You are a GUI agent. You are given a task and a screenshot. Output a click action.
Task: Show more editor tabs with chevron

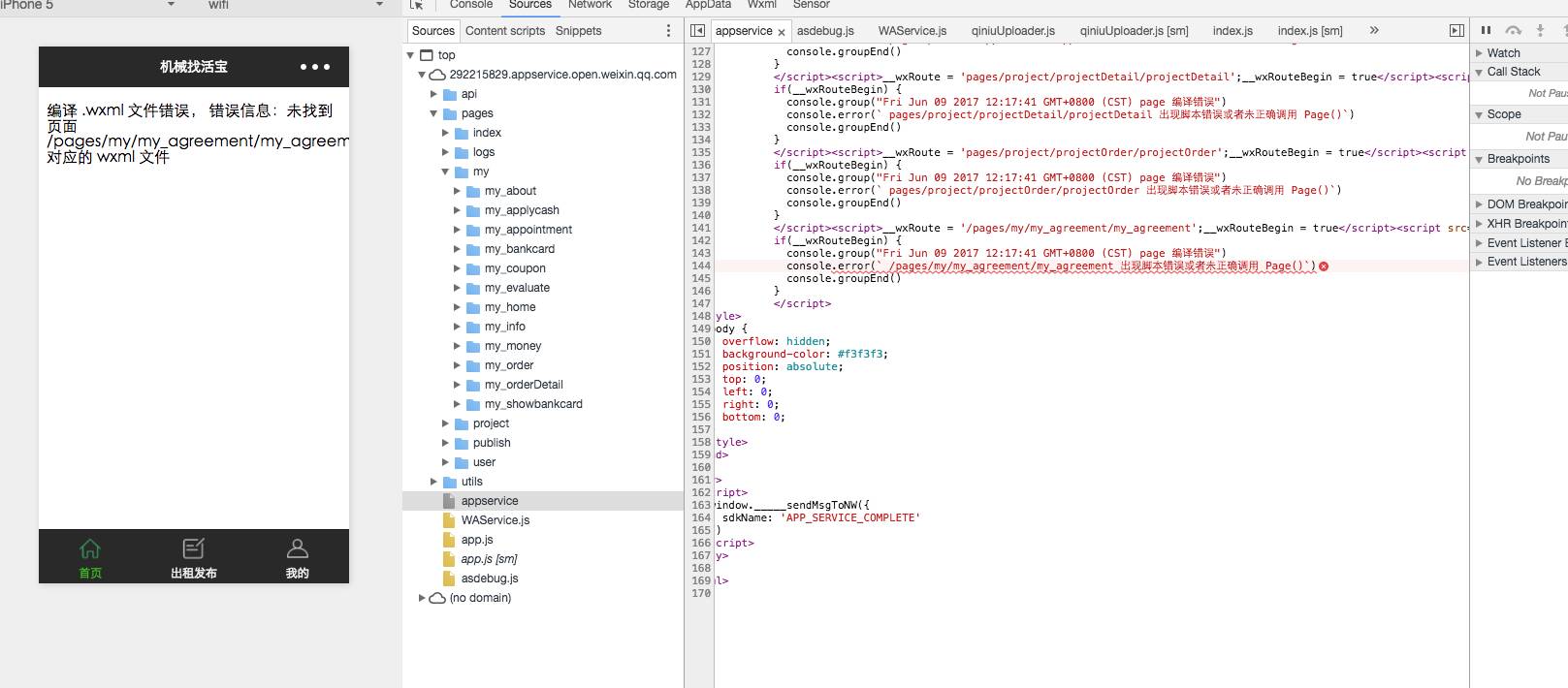[x=1374, y=31]
